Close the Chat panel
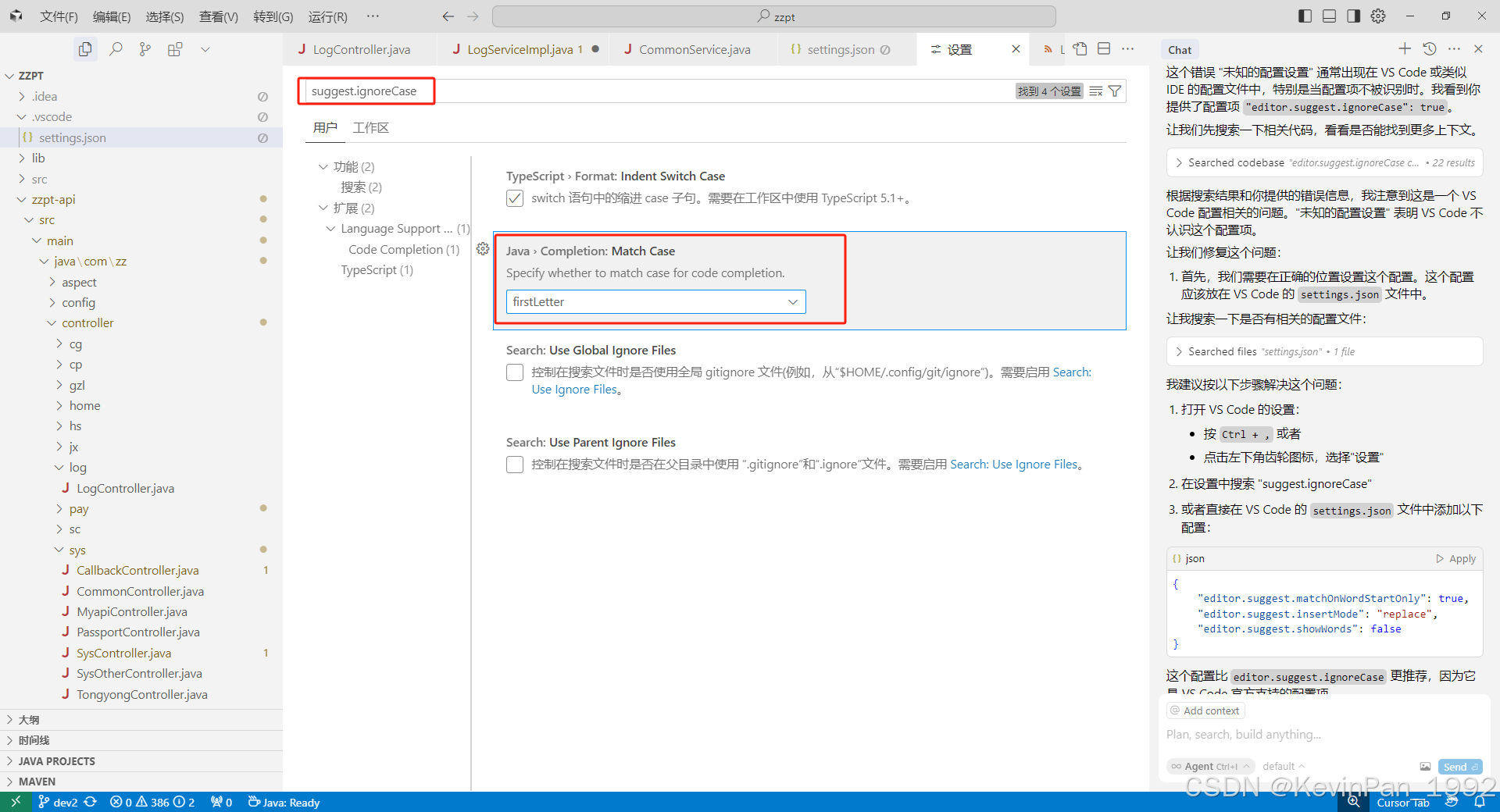1500x812 pixels. 1478,49
